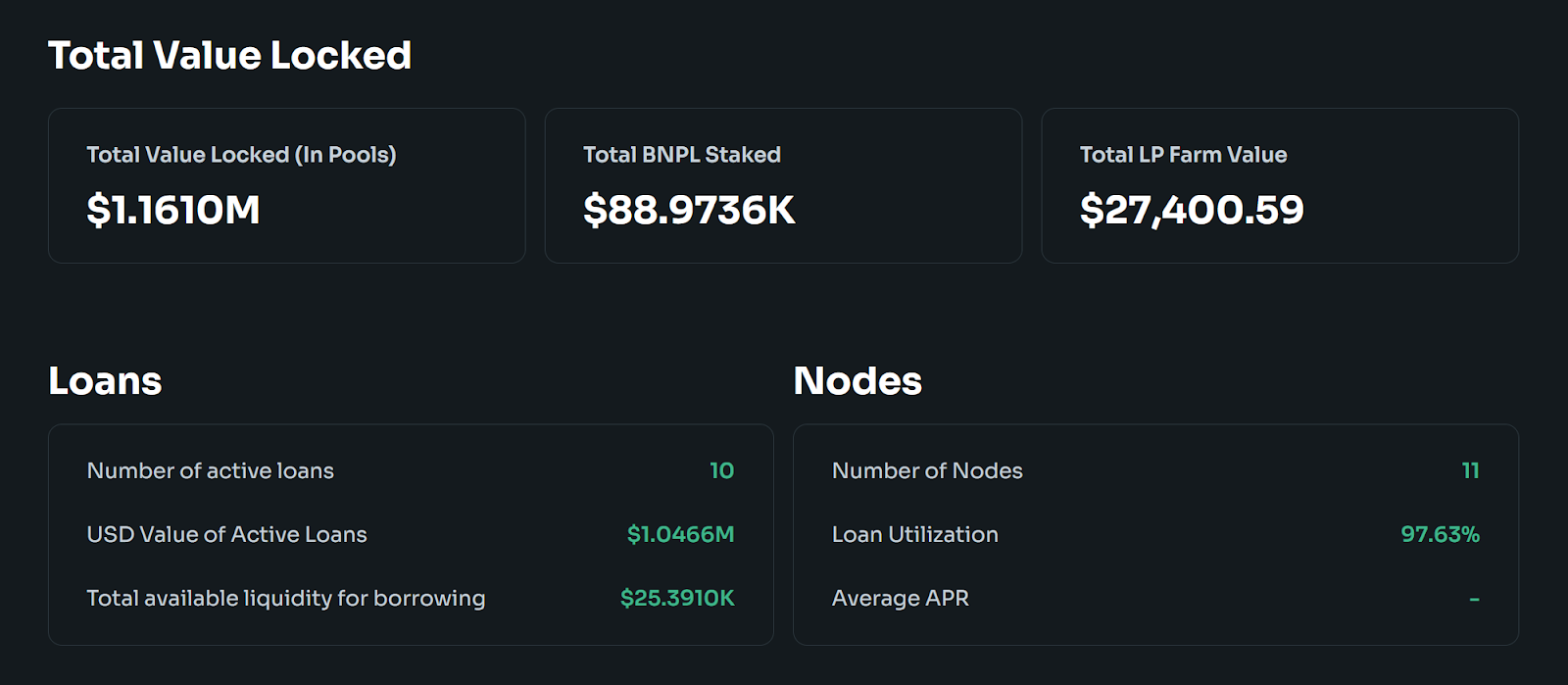Click the Loans section heading
The image size is (1568, 685).
tap(105, 380)
